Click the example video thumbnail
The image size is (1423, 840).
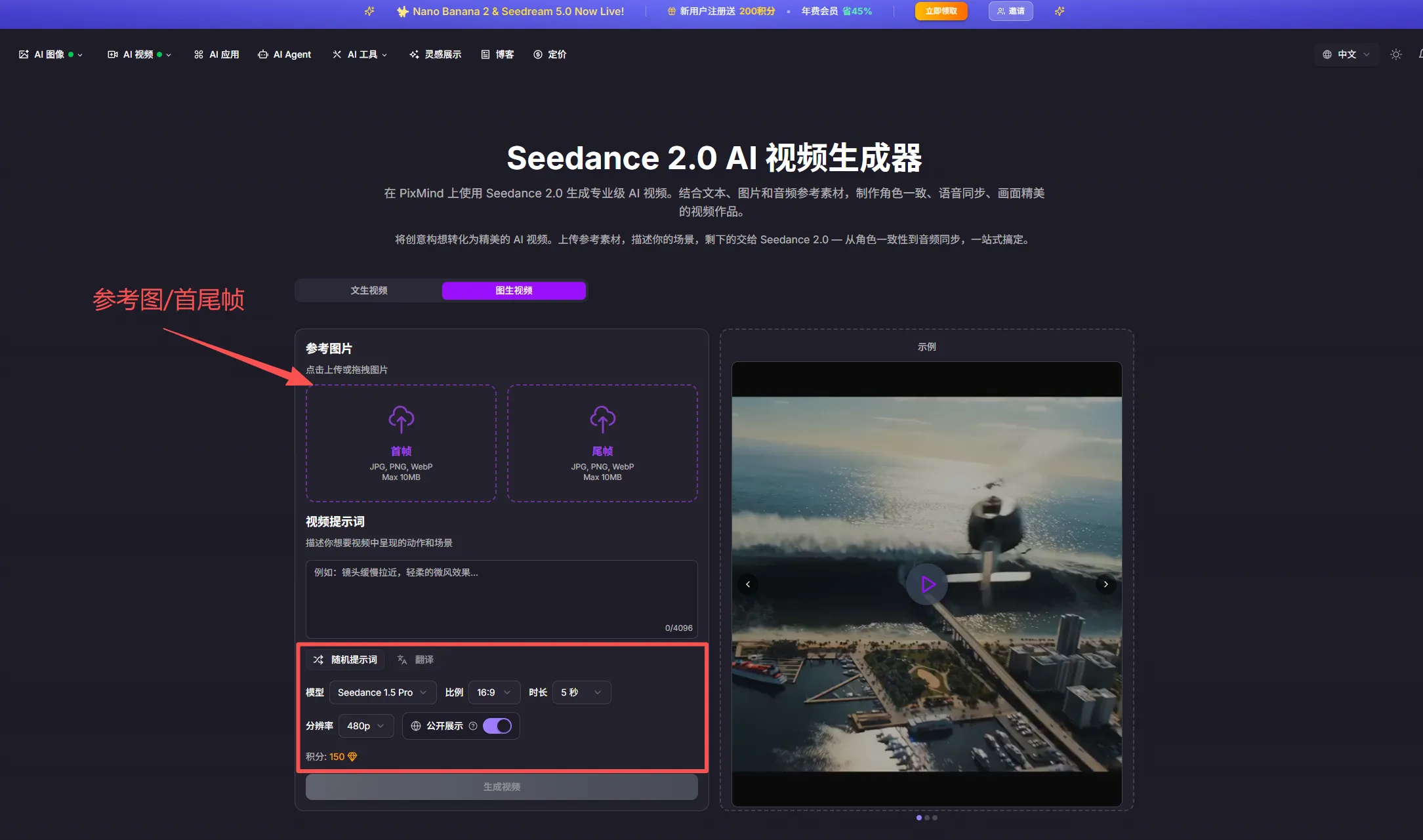click(x=926, y=584)
